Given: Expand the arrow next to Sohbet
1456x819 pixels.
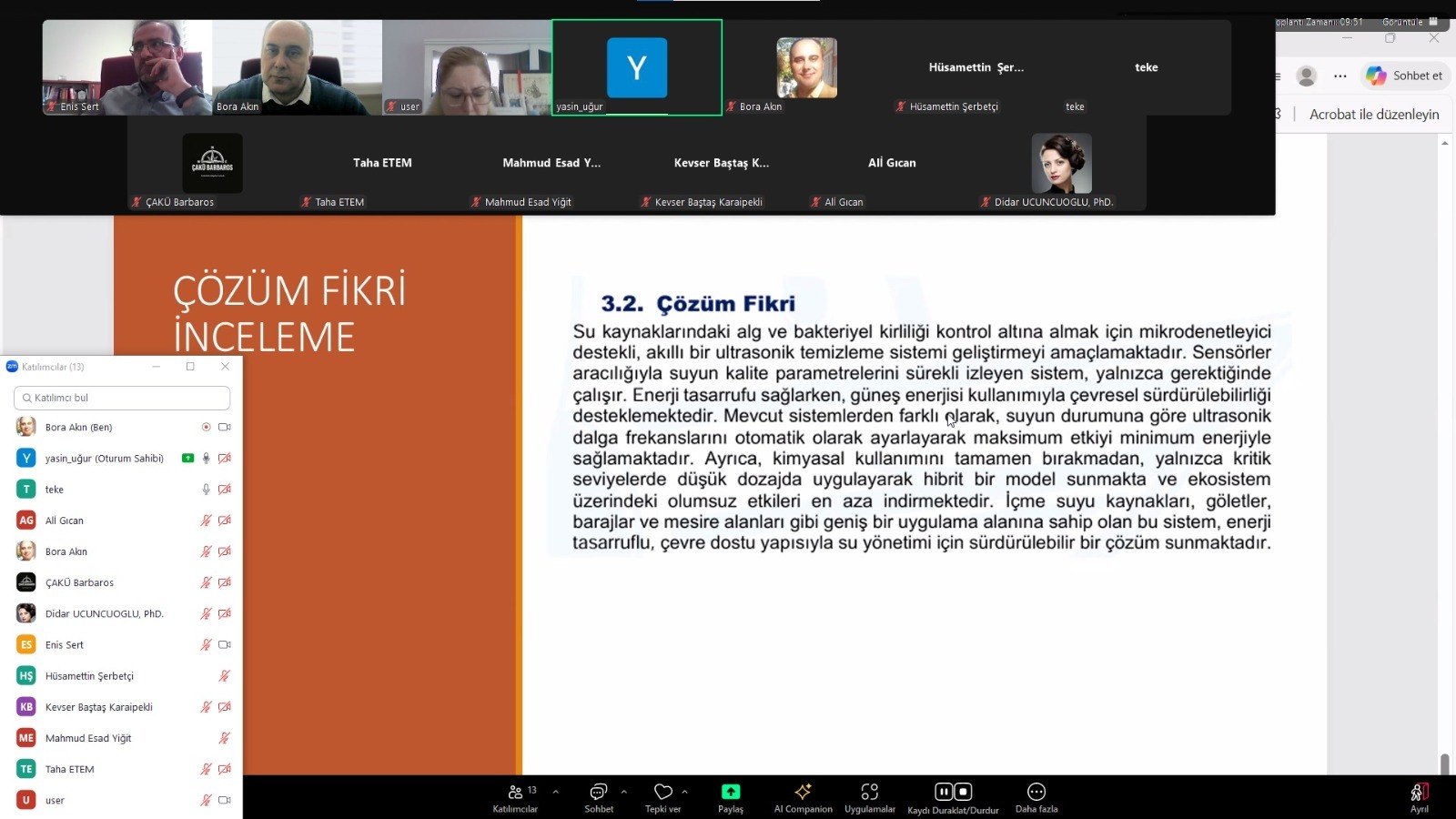Looking at the screenshot, I should [x=623, y=792].
